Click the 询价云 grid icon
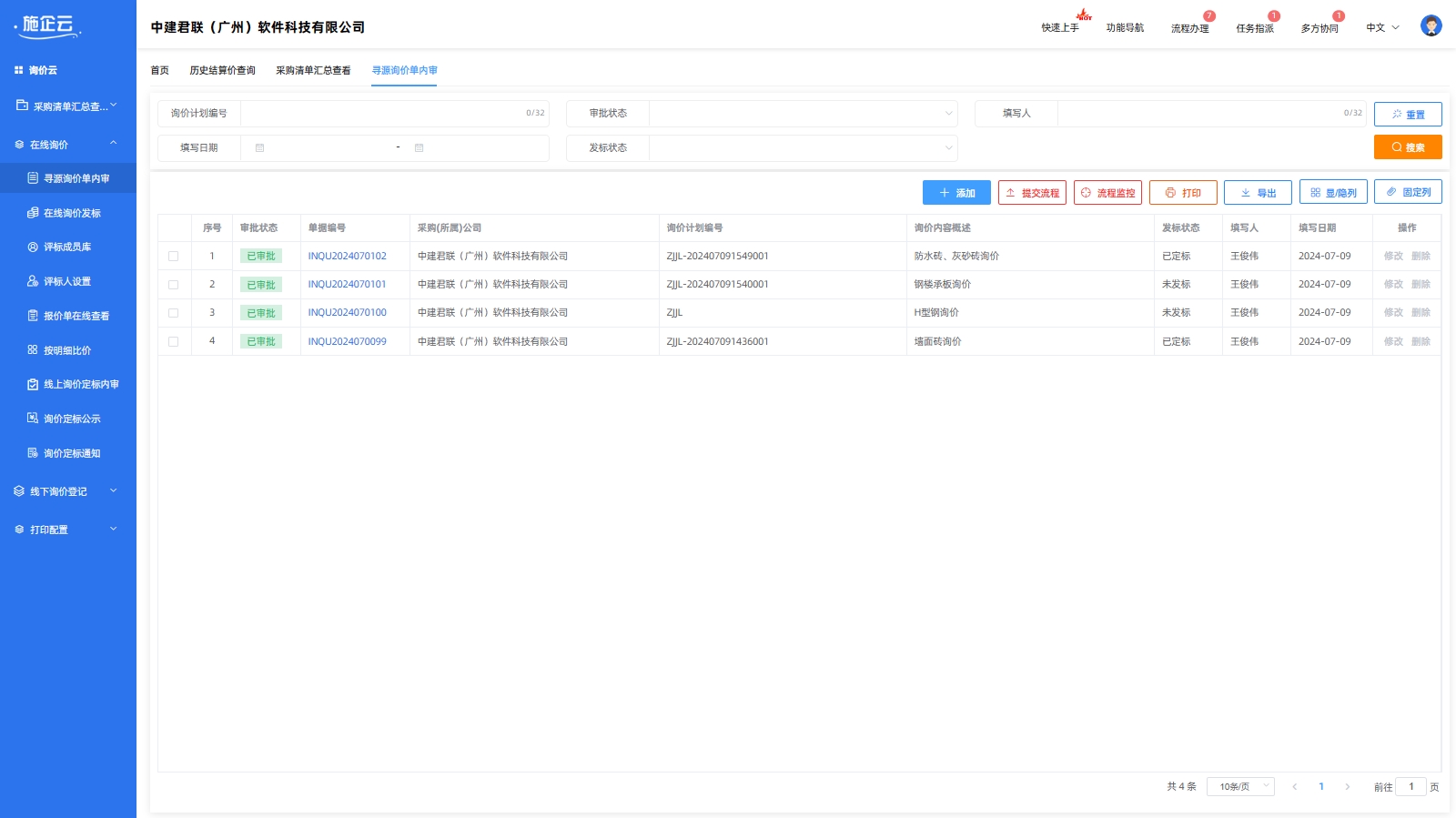 coord(18,70)
